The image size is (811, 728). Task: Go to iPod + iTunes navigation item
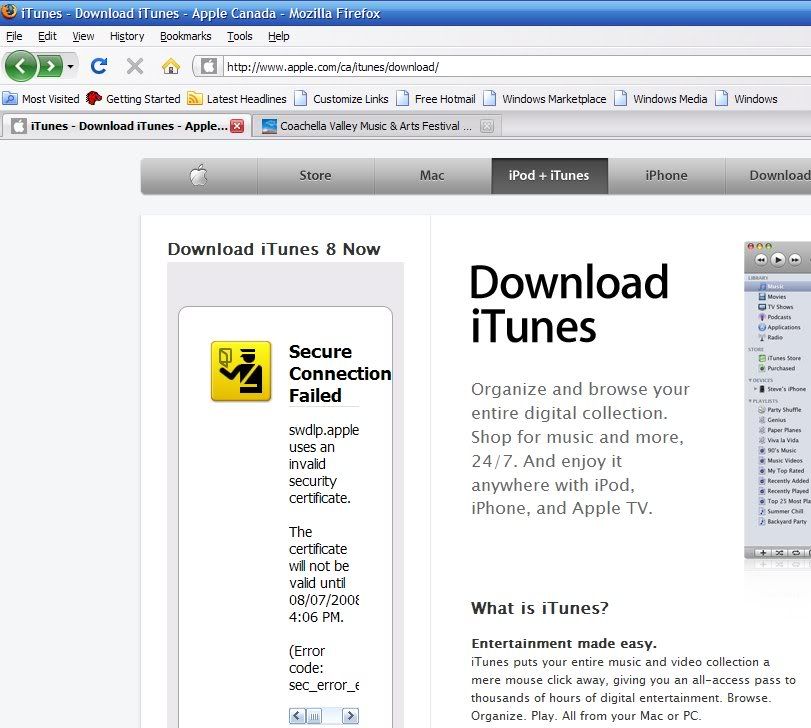pos(549,176)
